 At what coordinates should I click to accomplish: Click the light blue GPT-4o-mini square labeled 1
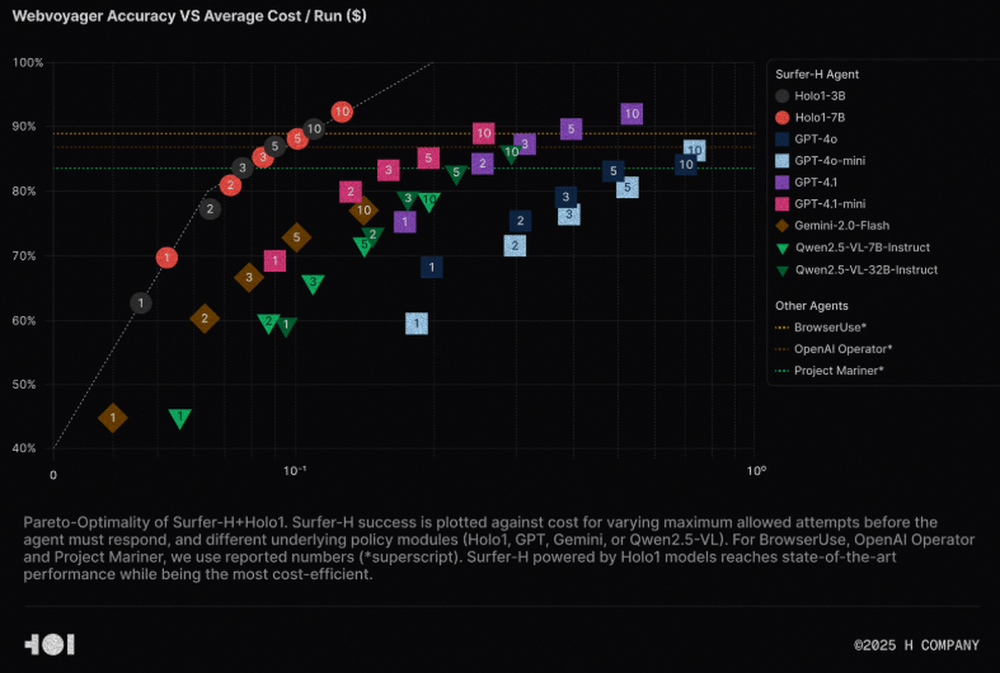tap(416, 323)
